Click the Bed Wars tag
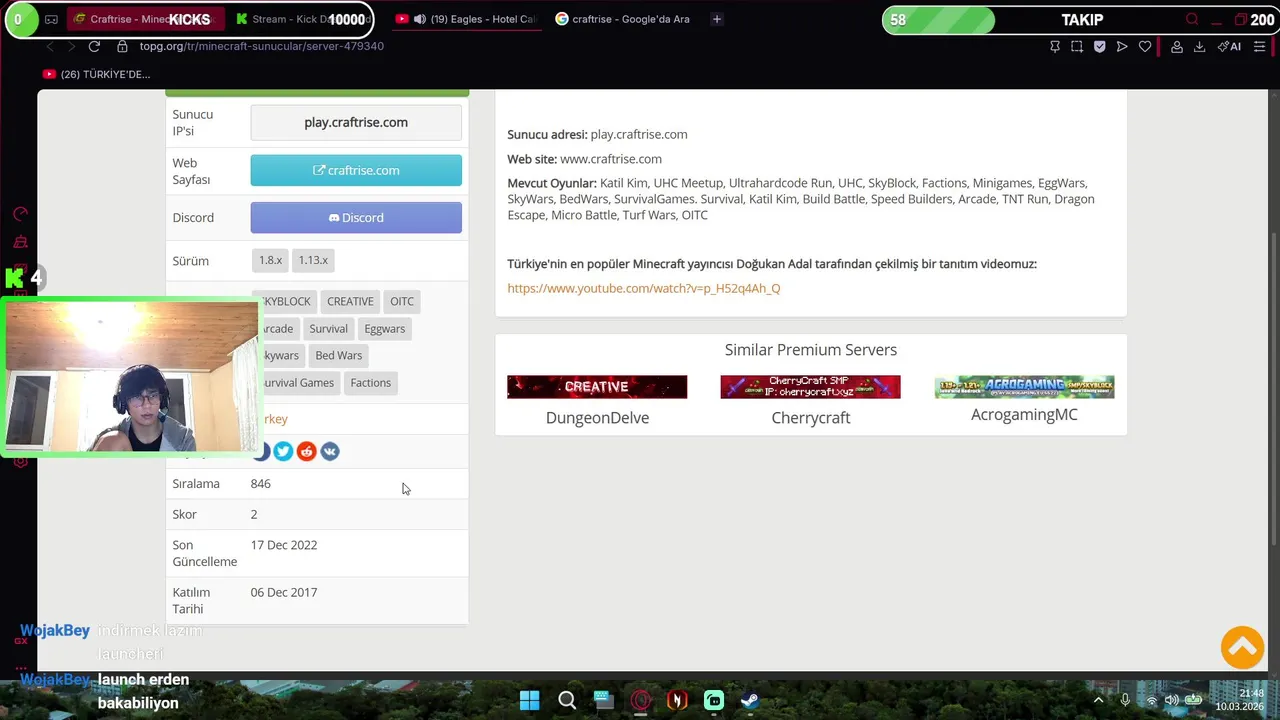This screenshot has width=1280, height=720. pyautogui.click(x=339, y=355)
